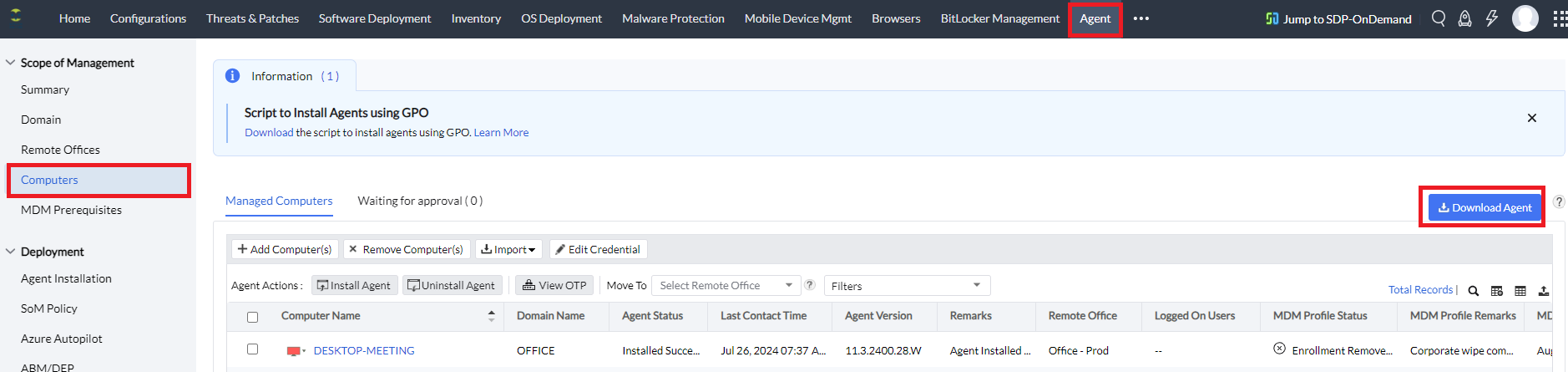Collapse the Scope of Management section

click(x=11, y=63)
